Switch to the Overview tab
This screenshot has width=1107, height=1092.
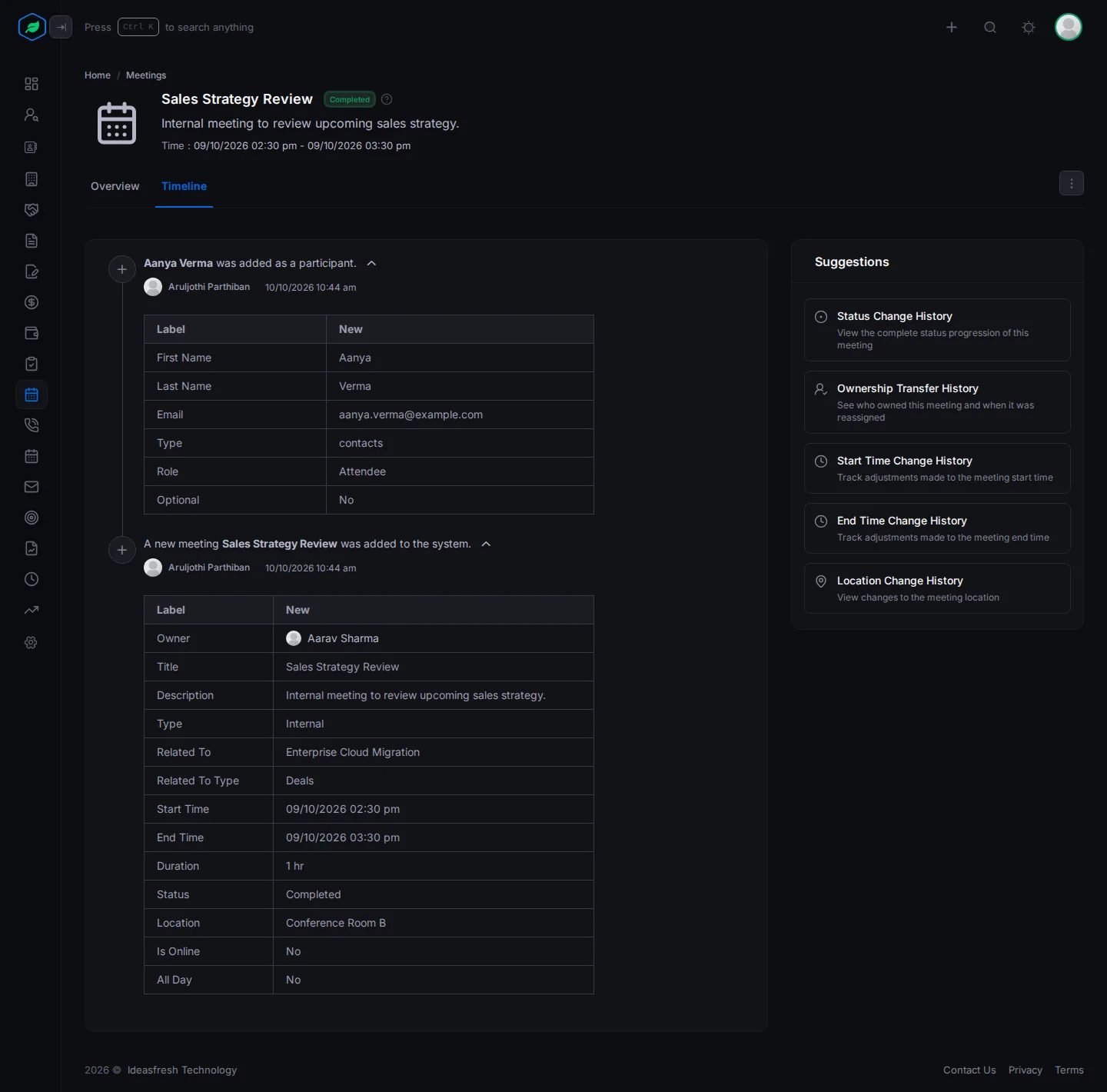pyautogui.click(x=115, y=186)
